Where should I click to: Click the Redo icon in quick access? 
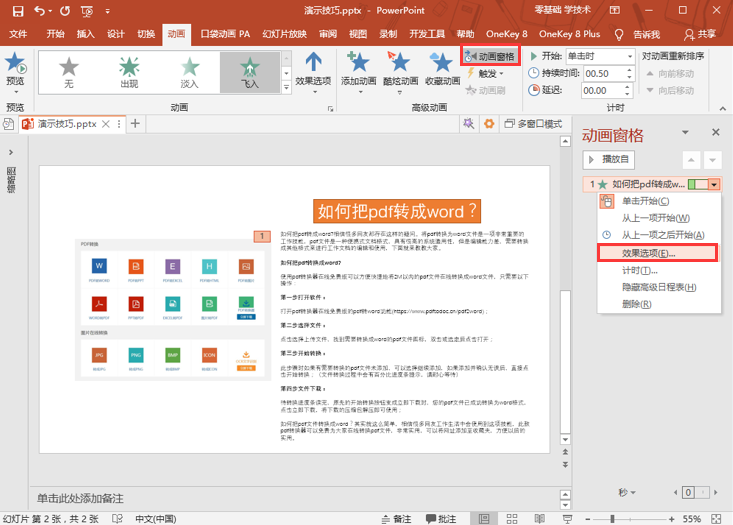65,11
